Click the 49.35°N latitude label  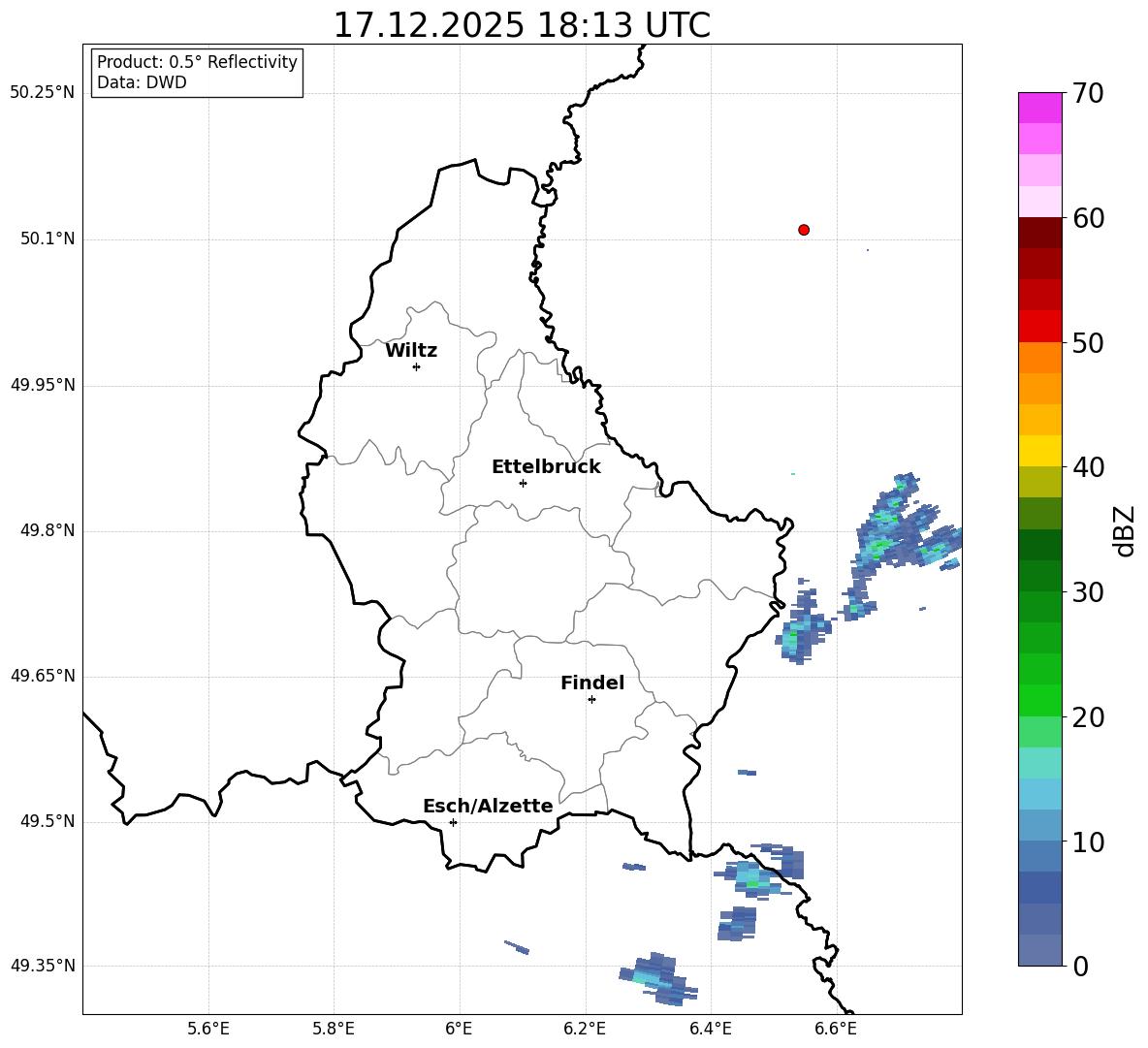[x=43, y=966]
